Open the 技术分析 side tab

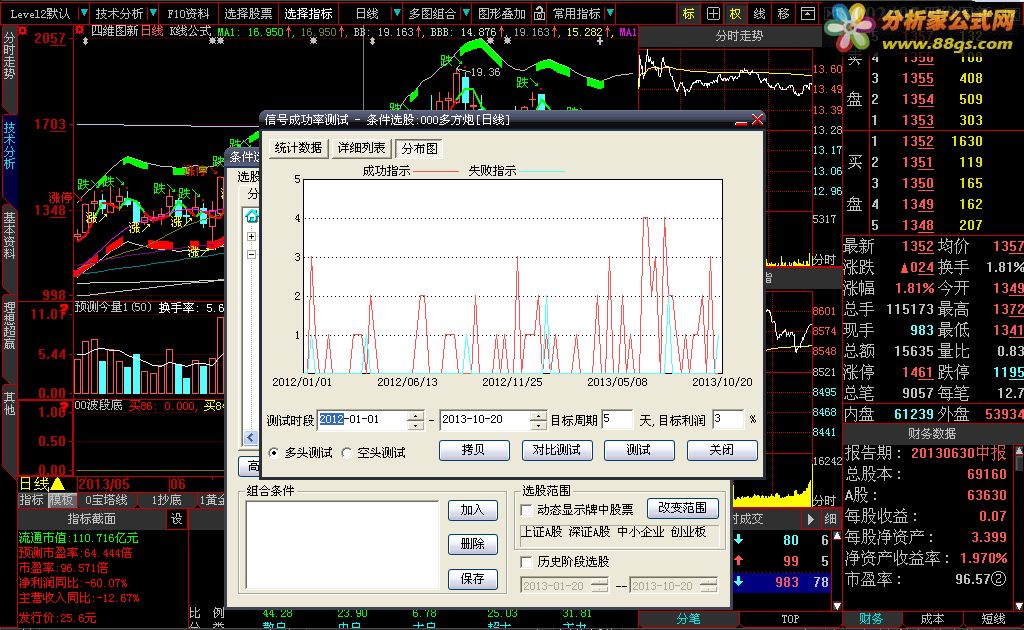click(9, 145)
